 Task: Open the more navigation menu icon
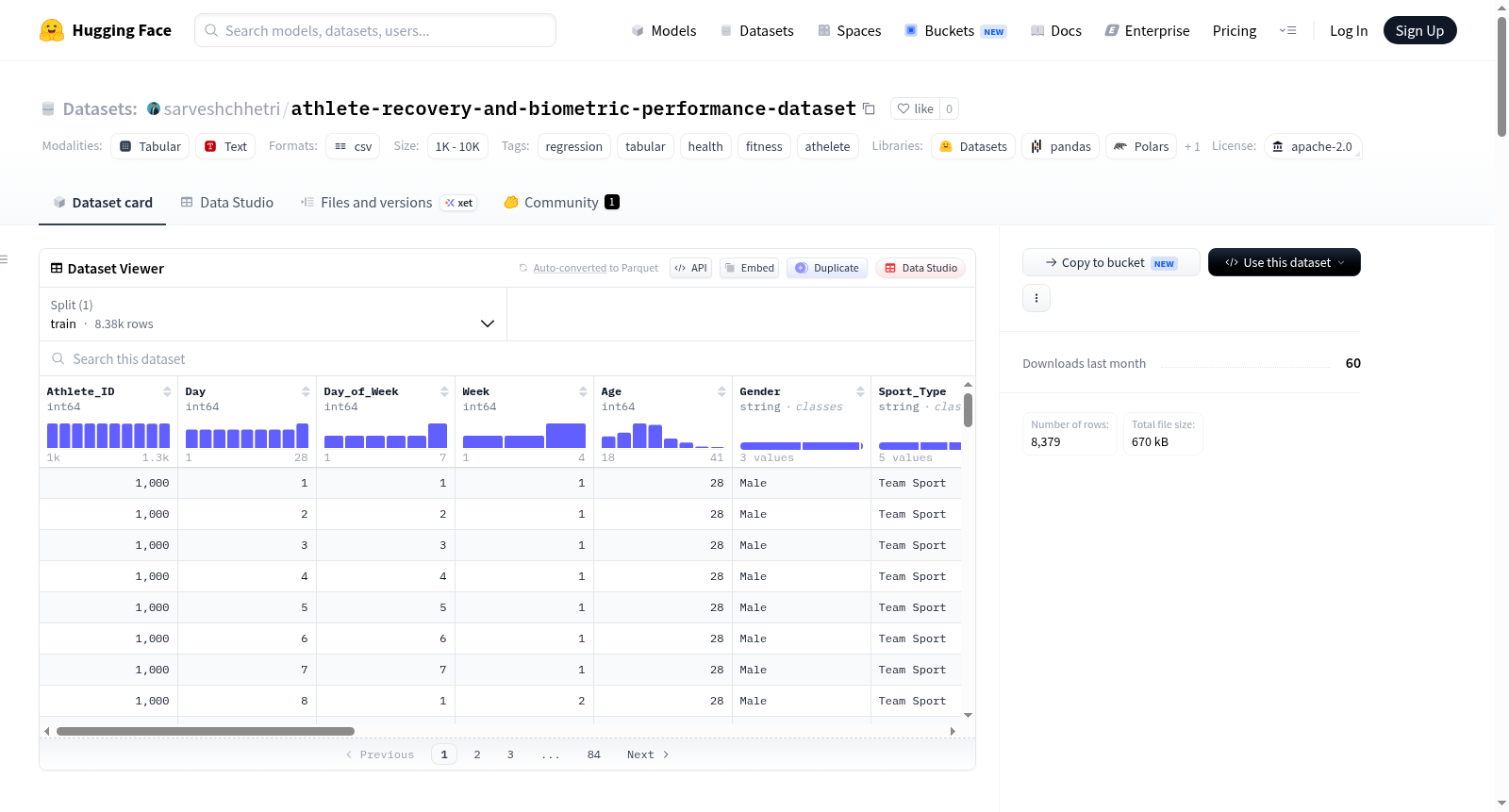(1287, 30)
